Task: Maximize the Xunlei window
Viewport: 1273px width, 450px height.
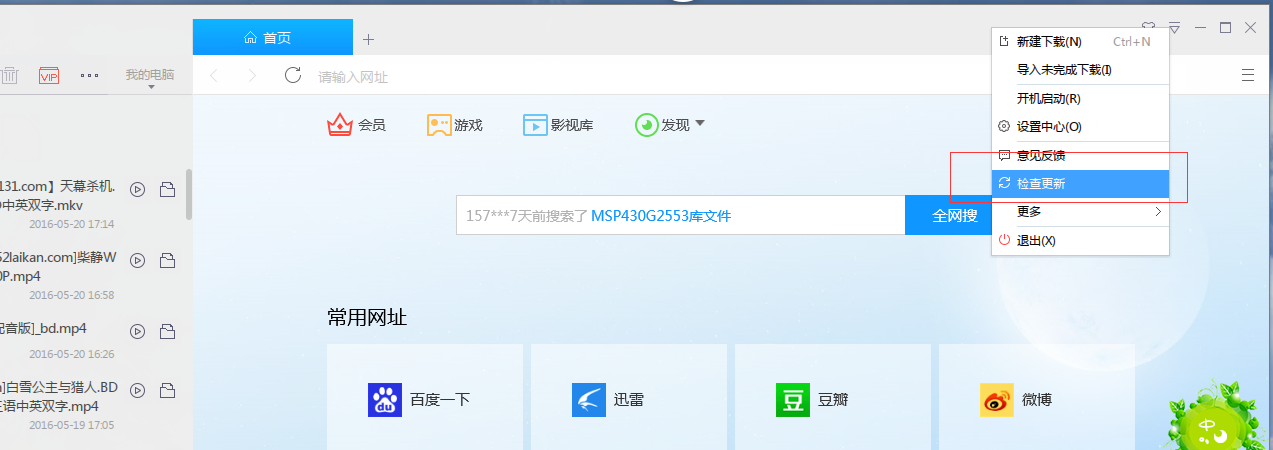Action: pyautogui.click(x=1225, y=28)
